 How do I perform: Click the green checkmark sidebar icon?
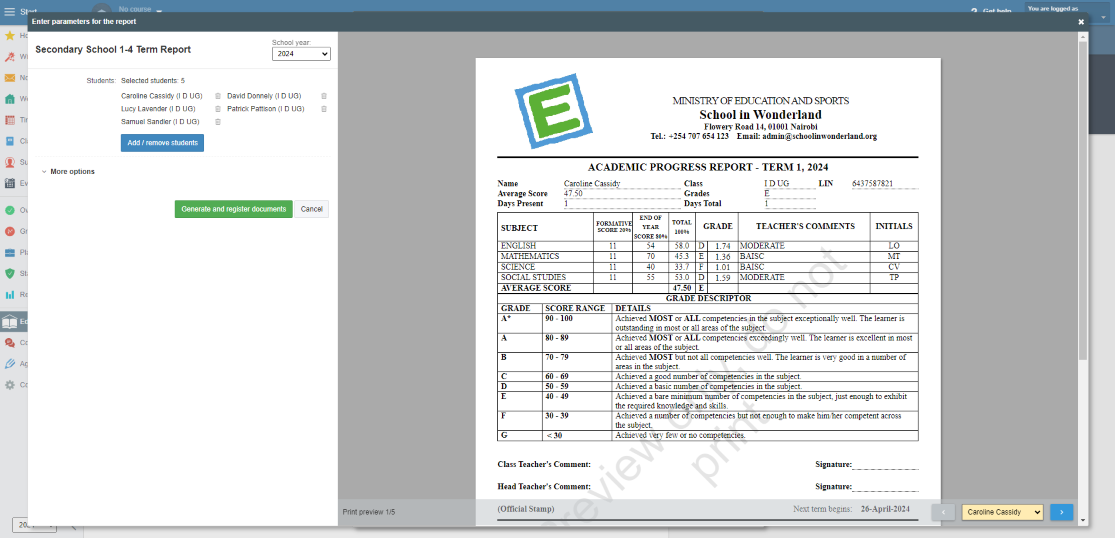[10, 210]
